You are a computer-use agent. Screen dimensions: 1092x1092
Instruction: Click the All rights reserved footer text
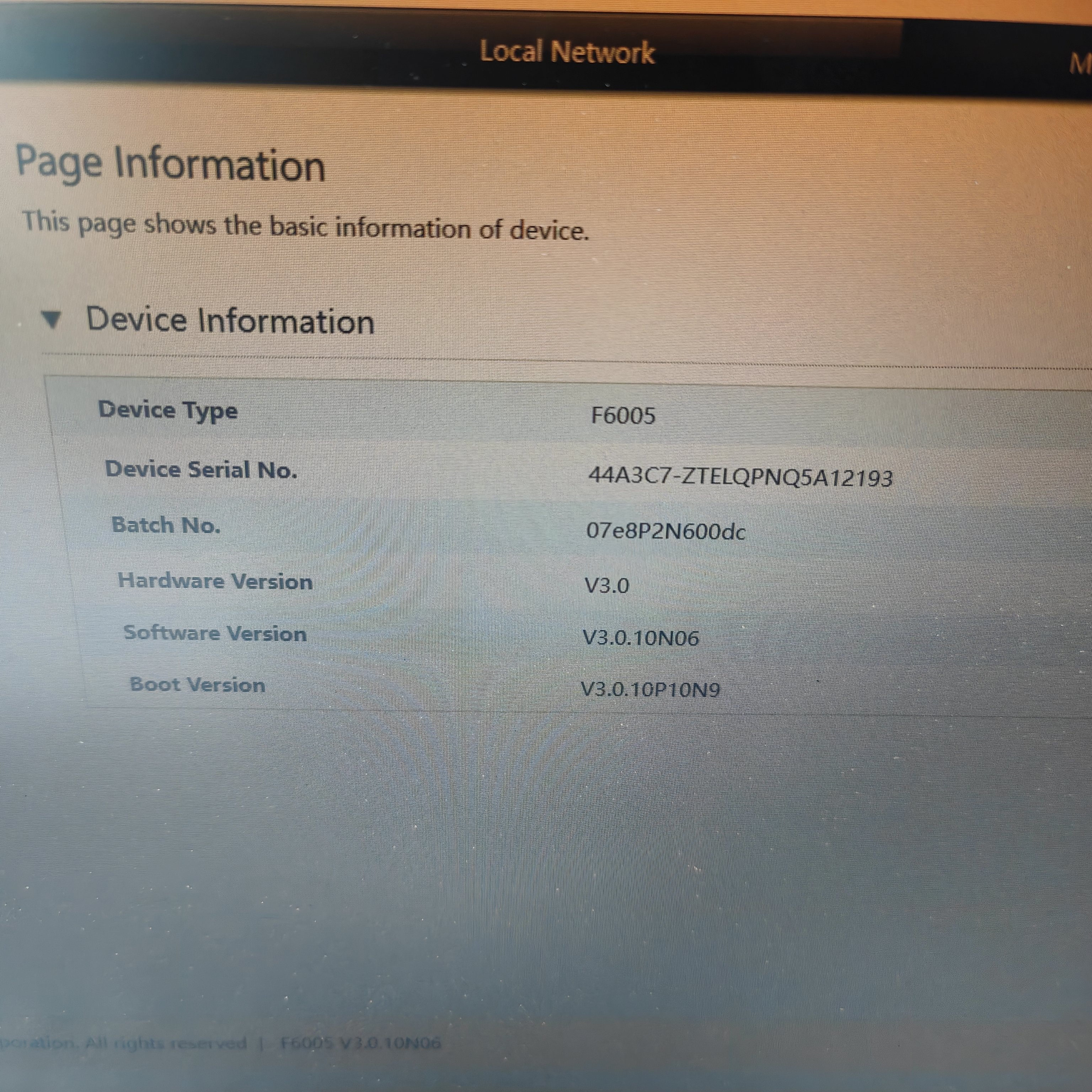pos(165,1043)
